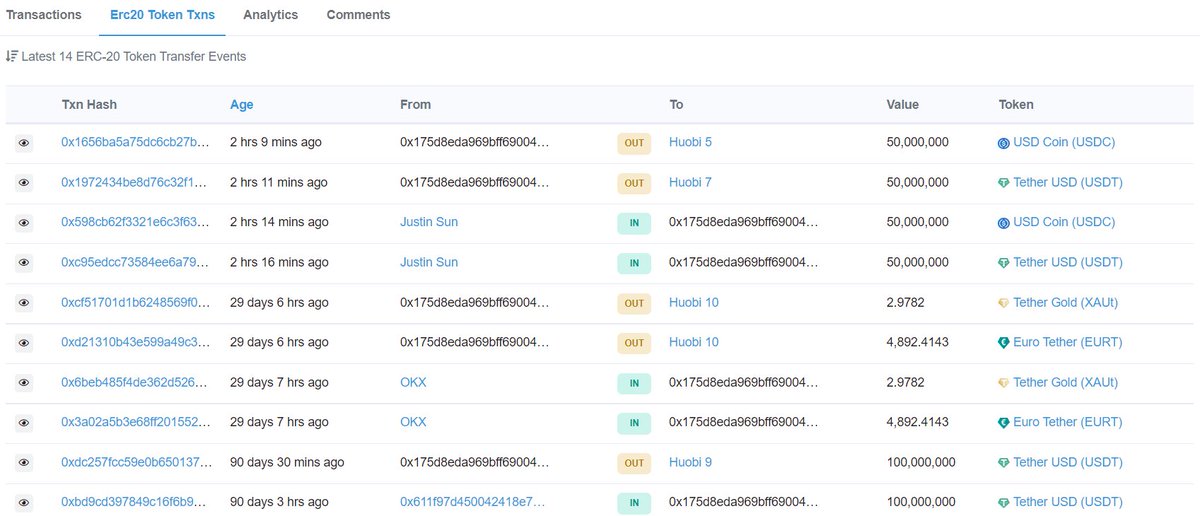
Task: Click eye icon for txn 0xcf51701d1b6248569f0
Action: click(24, 303)
